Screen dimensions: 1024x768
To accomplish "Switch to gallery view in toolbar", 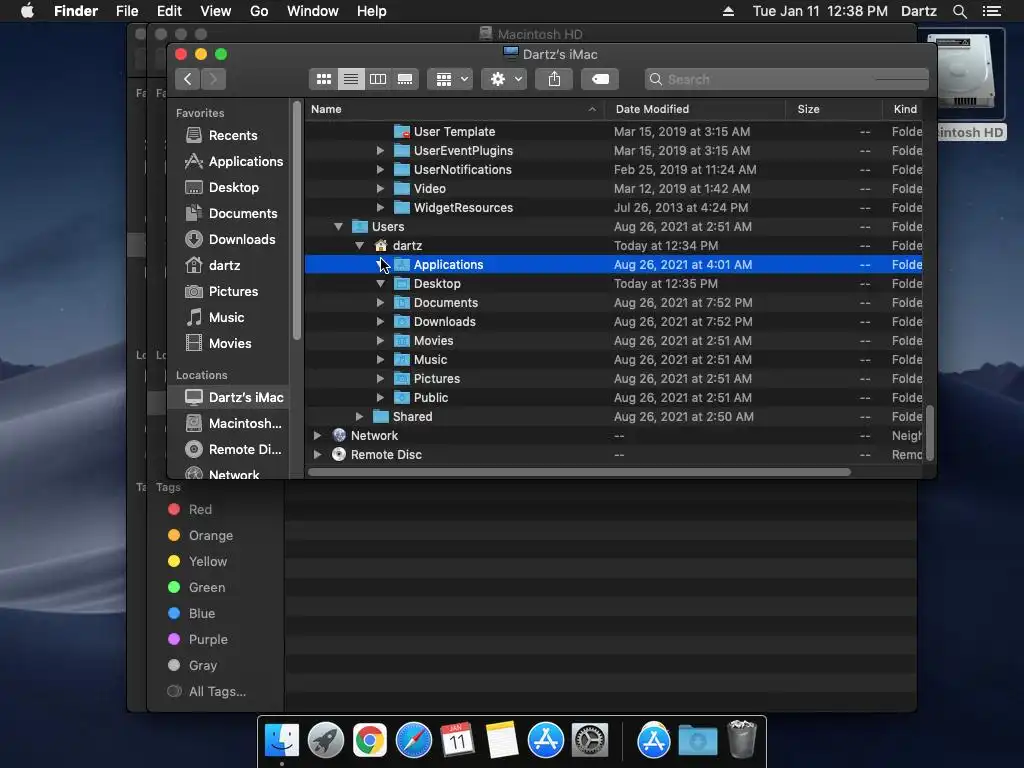I will [x=405, y=79].
